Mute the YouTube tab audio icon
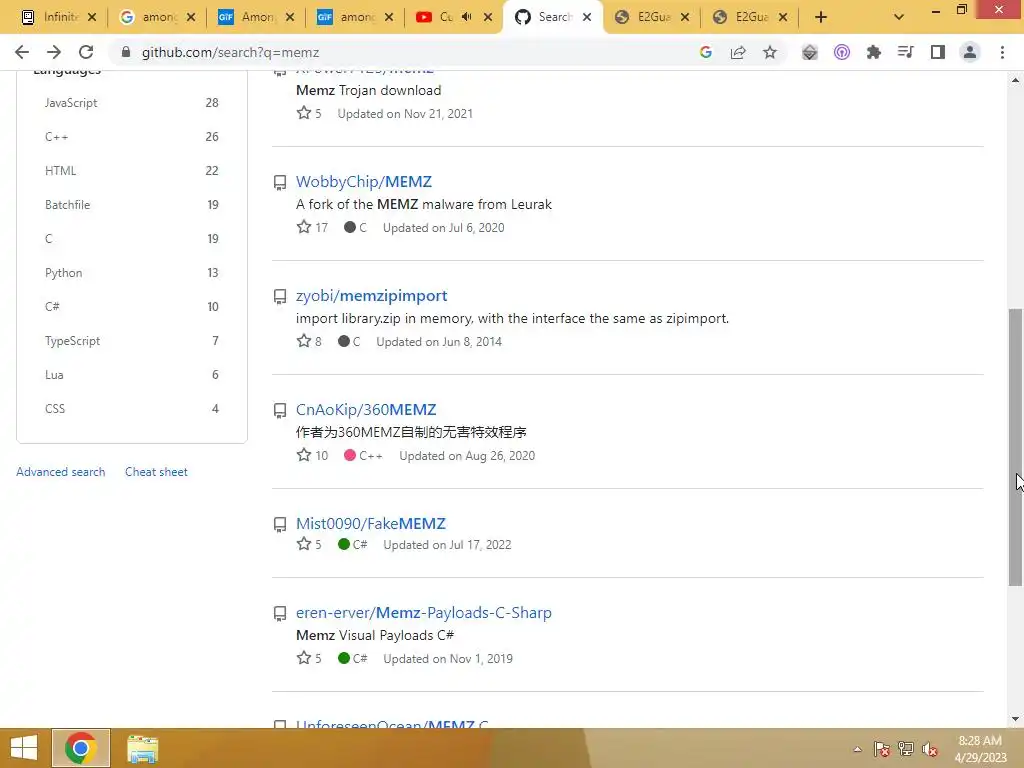The height and width of the screenshot is (768, 1024). [x=466, y=17]
